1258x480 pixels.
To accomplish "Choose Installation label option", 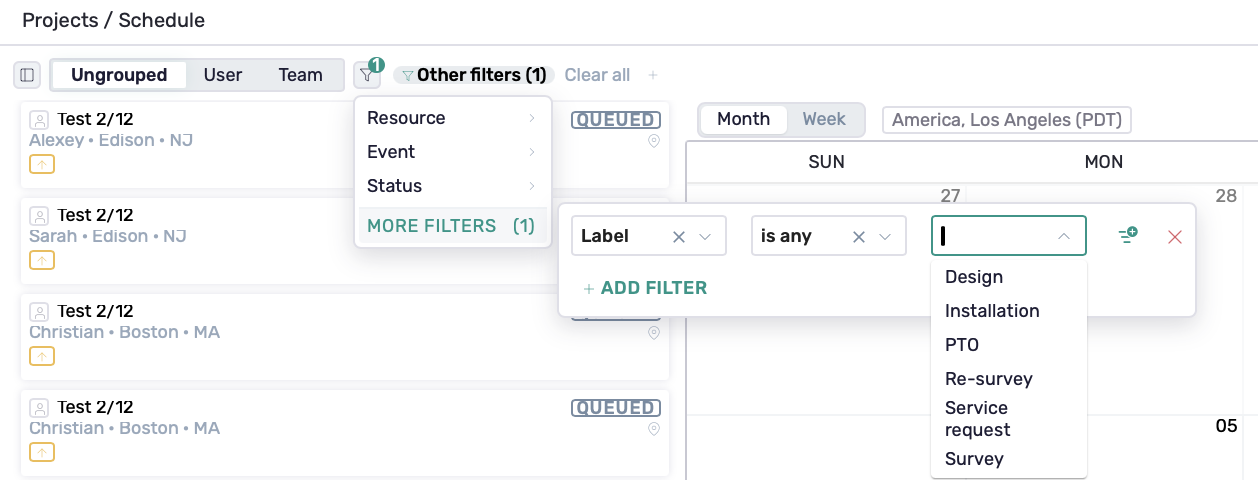I will (x=1009, y=311).
